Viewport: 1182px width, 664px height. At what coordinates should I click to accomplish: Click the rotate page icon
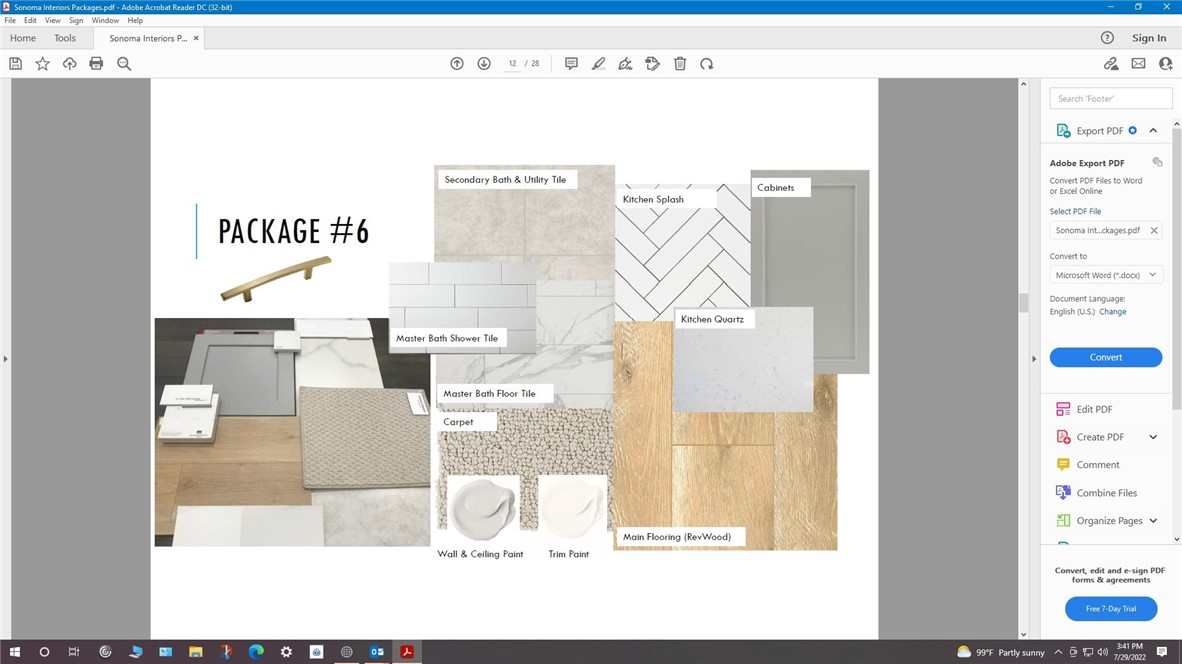[x=707, y=64]
